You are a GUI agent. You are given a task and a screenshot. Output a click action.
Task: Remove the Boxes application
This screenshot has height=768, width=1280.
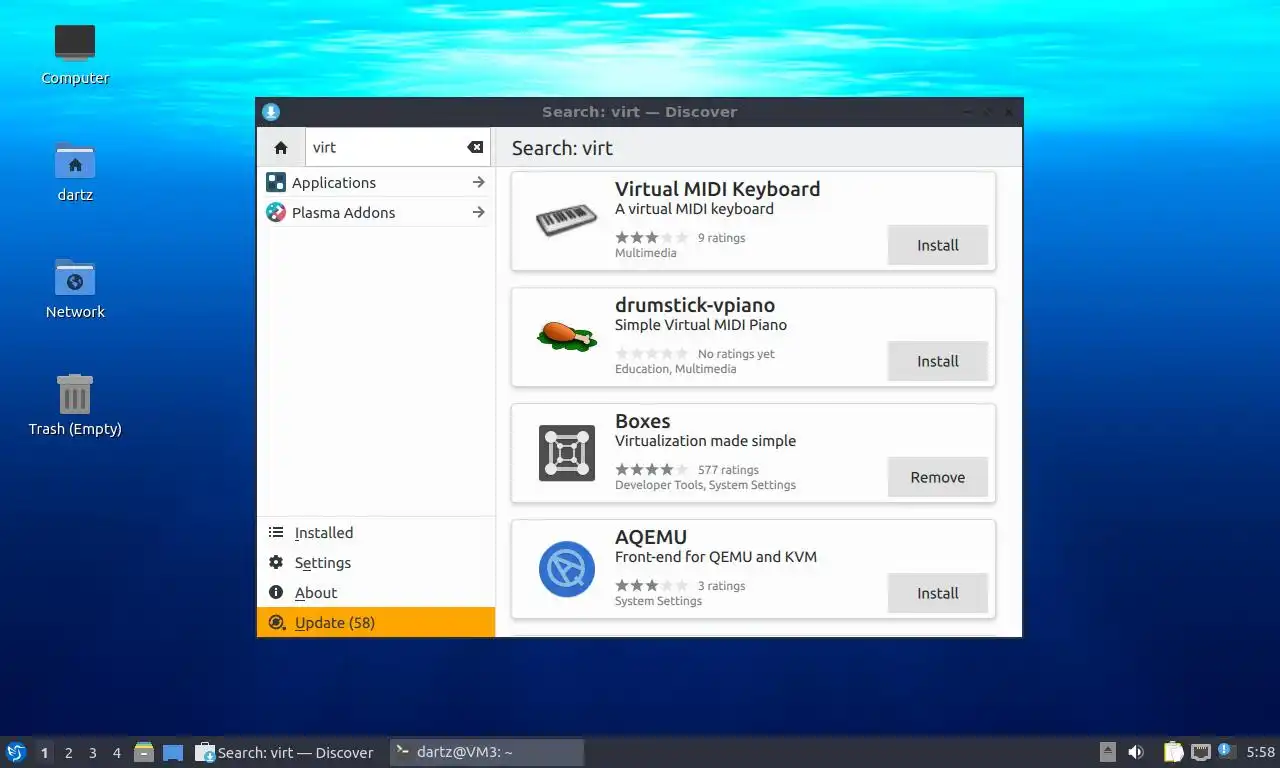click(938, 477)
